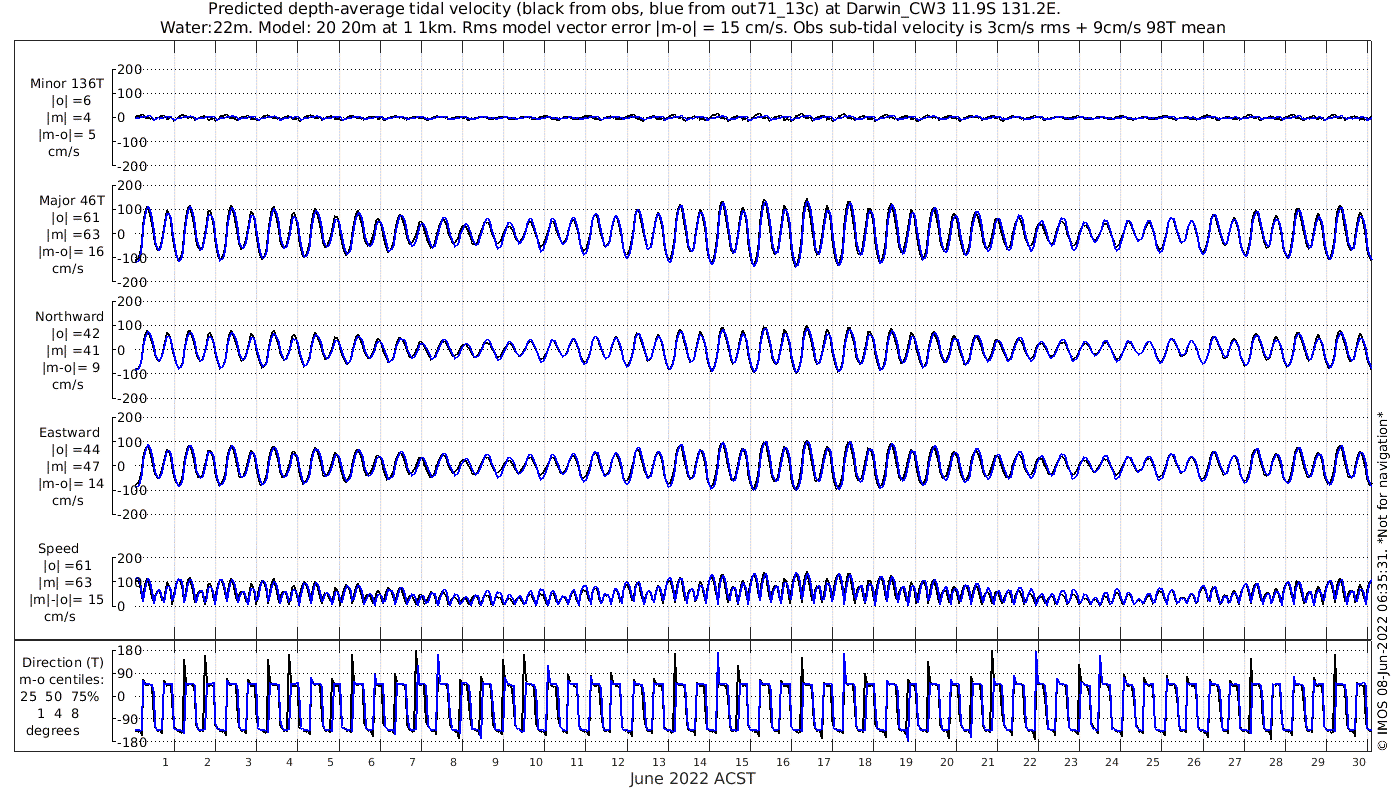Screen dimensions: 1400x800
Task: Click the '-100' tick of the Eastward panel
Action: click(129, 490)
